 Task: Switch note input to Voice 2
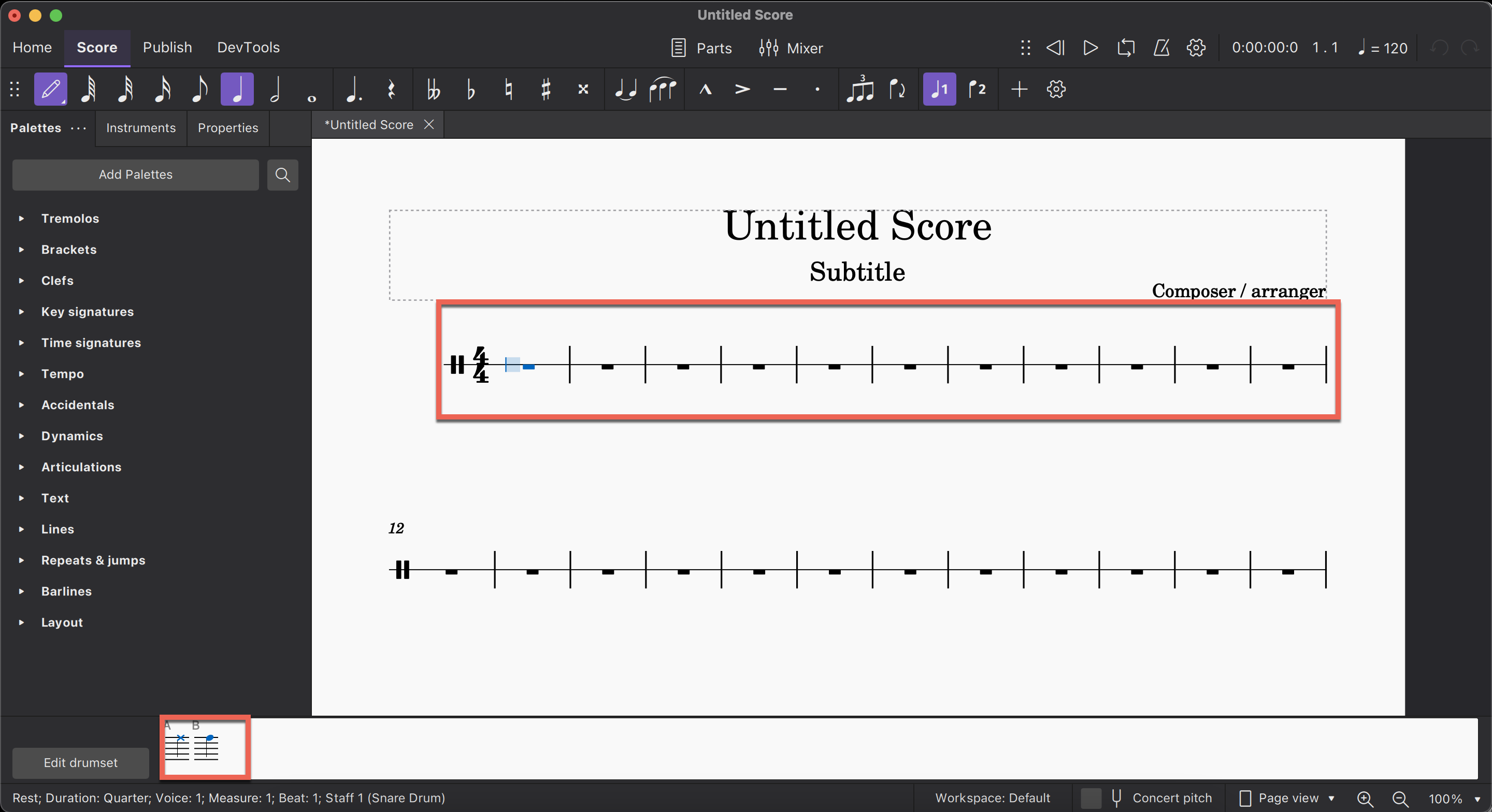pos(977,89)
